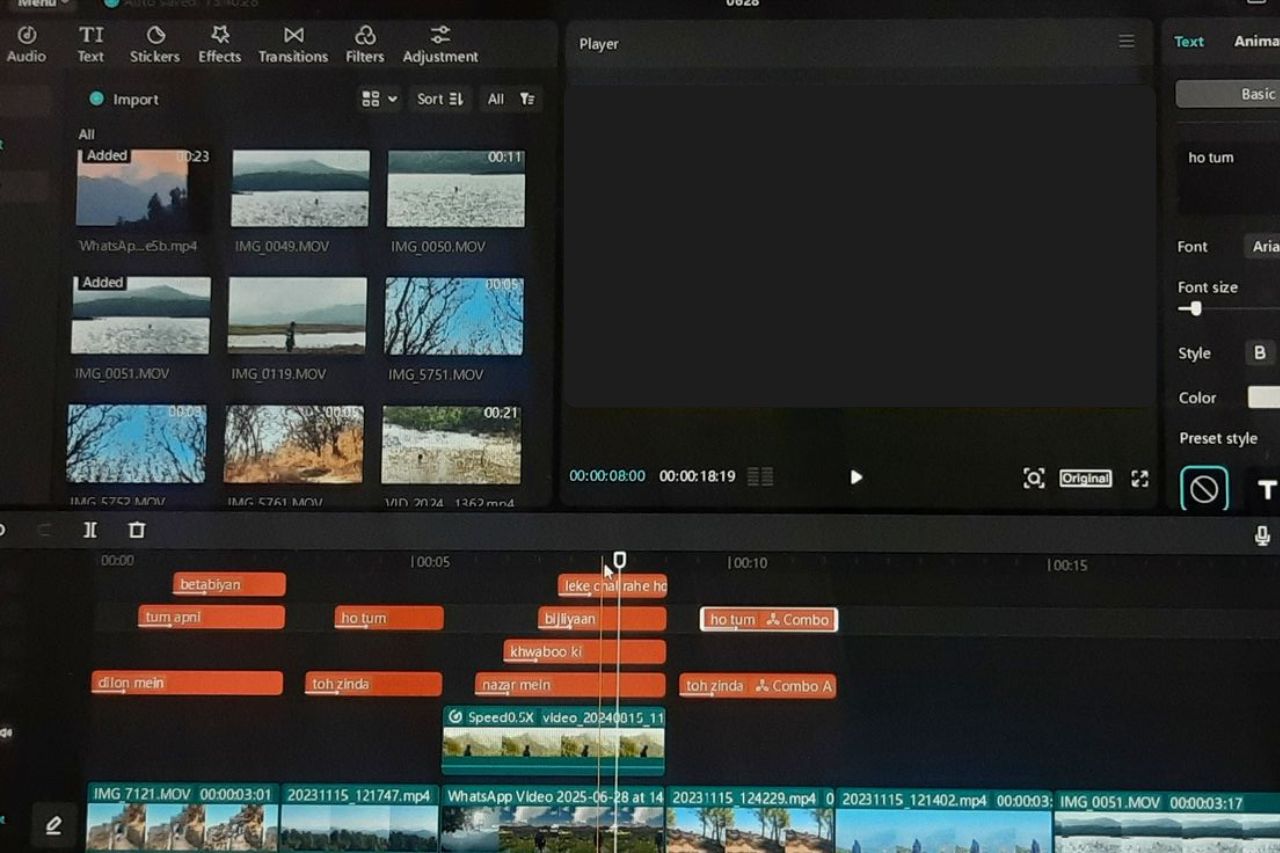The height and width of the screenshot is (853, 1280).
Task: Select the IMG_0119.MOV media thumbnail
Action: 297,316
